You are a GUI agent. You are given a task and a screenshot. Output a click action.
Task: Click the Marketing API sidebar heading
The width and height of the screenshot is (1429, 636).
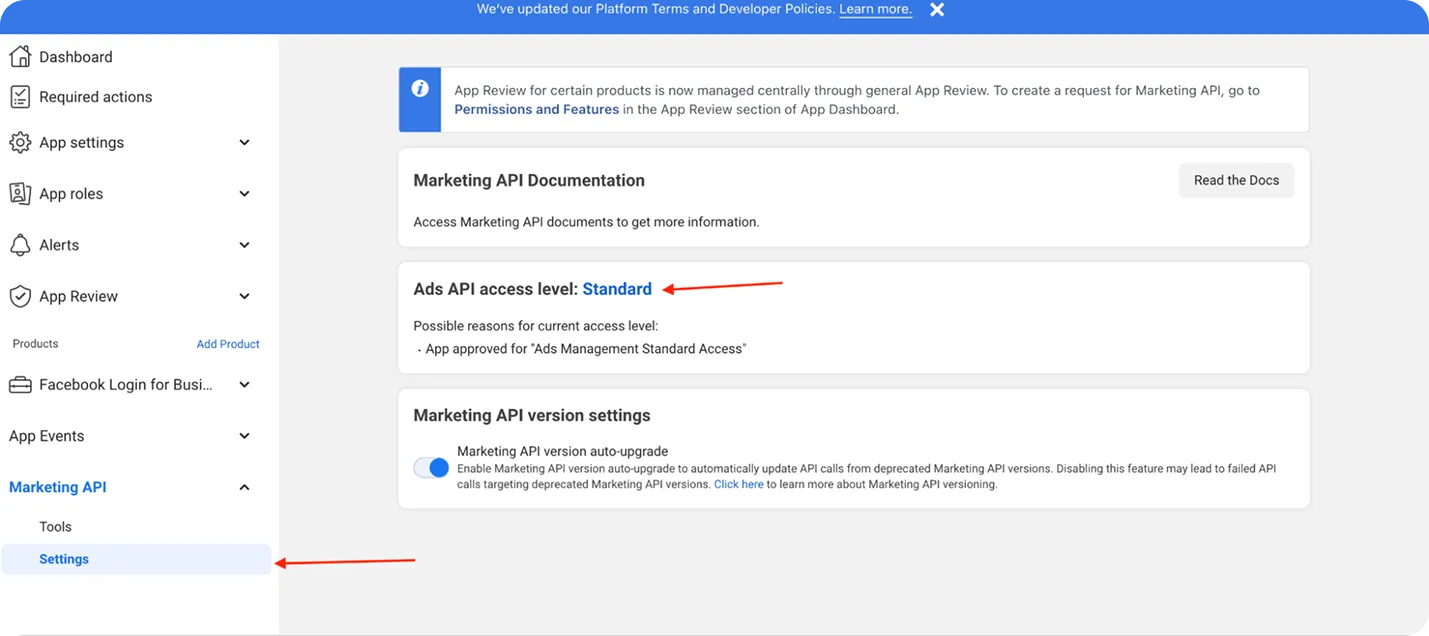pyautogui.click(x=58, y=487)
